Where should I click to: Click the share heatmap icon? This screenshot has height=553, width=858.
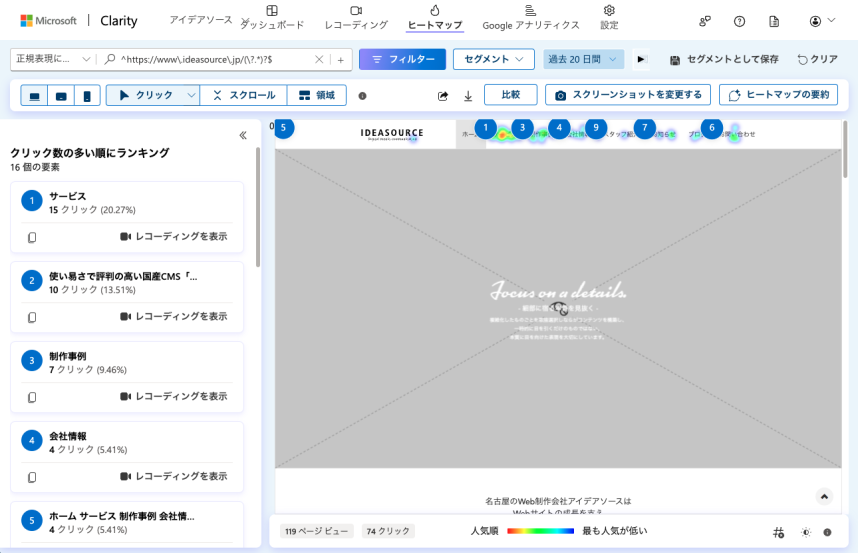pos(443,96)
